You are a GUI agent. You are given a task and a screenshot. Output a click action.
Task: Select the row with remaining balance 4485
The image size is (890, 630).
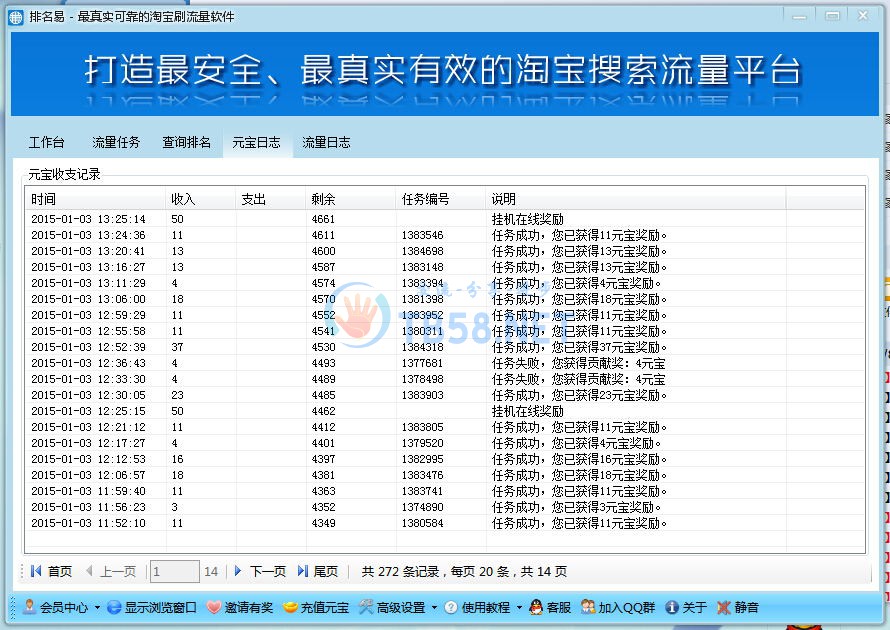pos(446,395)
